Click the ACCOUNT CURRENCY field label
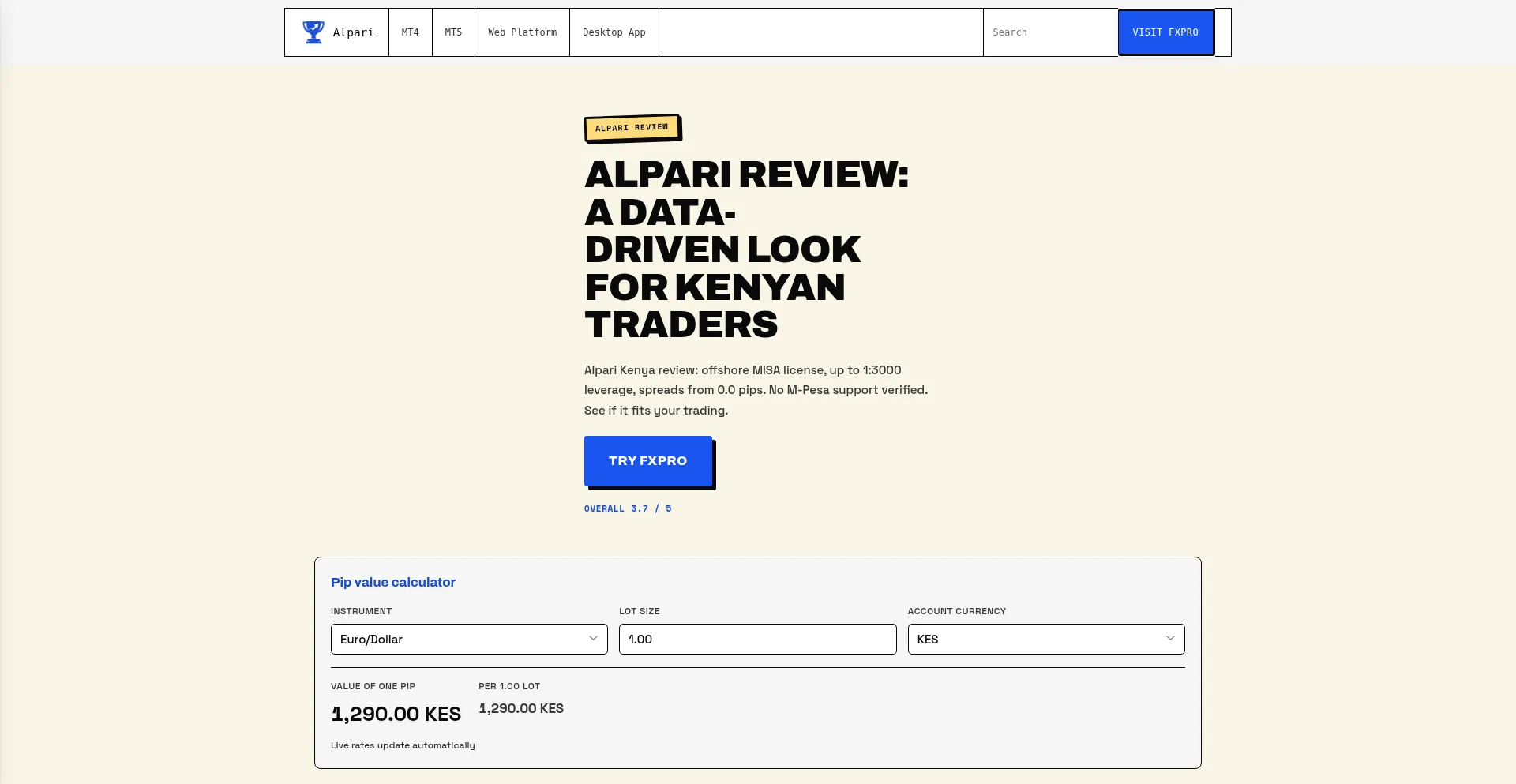This screenshot has height=784, width=1516. pyautogui.click(x=957, y=611)
